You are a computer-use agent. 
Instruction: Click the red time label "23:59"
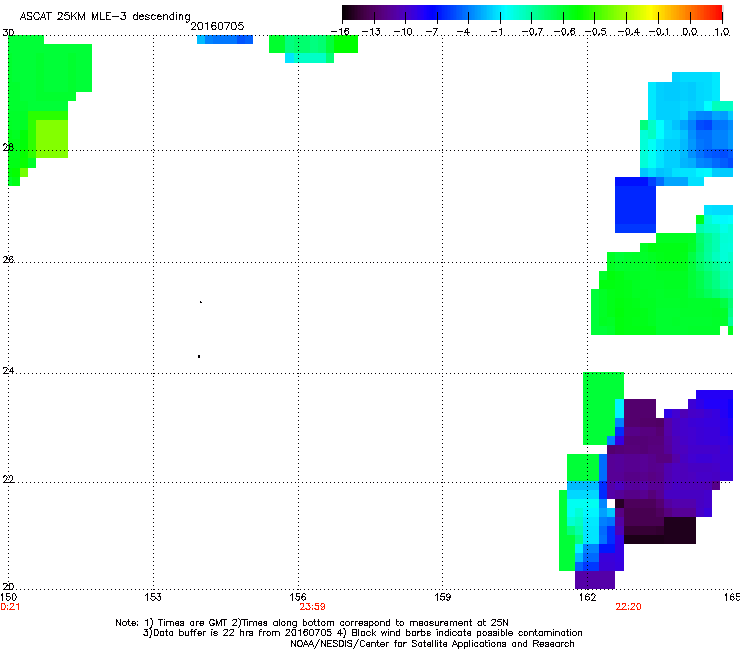312,607
